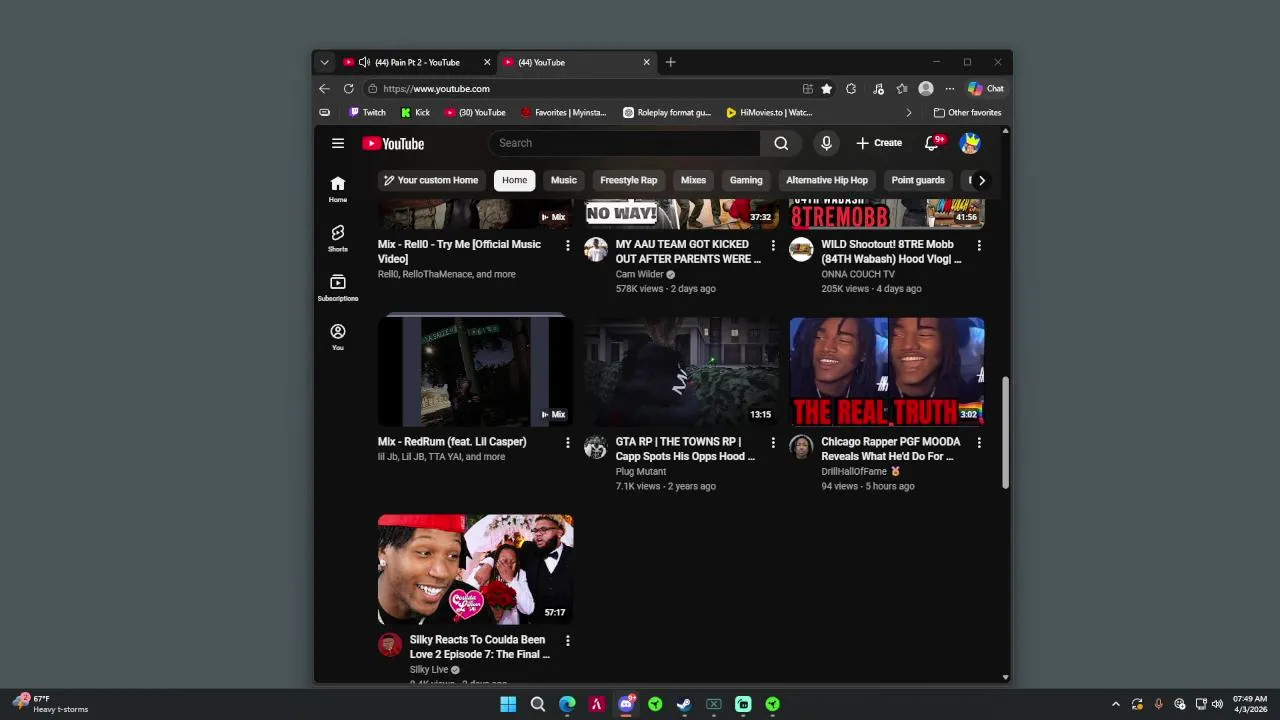
Task: Open Copilot Chat button
Action: [x=985, y=88]
